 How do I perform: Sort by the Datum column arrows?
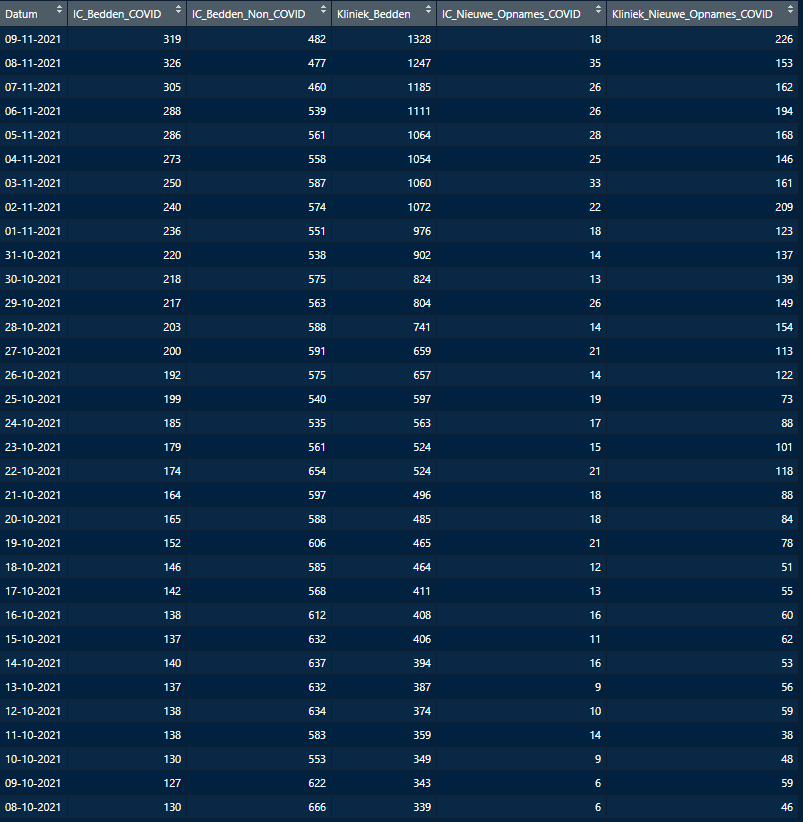tap(59, 9)
